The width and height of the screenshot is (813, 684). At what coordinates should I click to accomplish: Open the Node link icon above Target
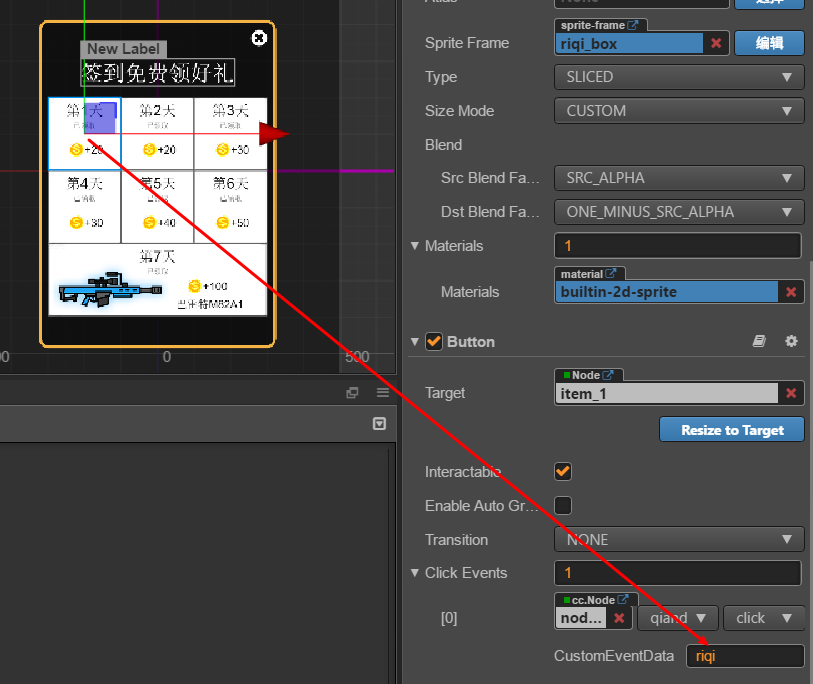(x=608, y=374)
